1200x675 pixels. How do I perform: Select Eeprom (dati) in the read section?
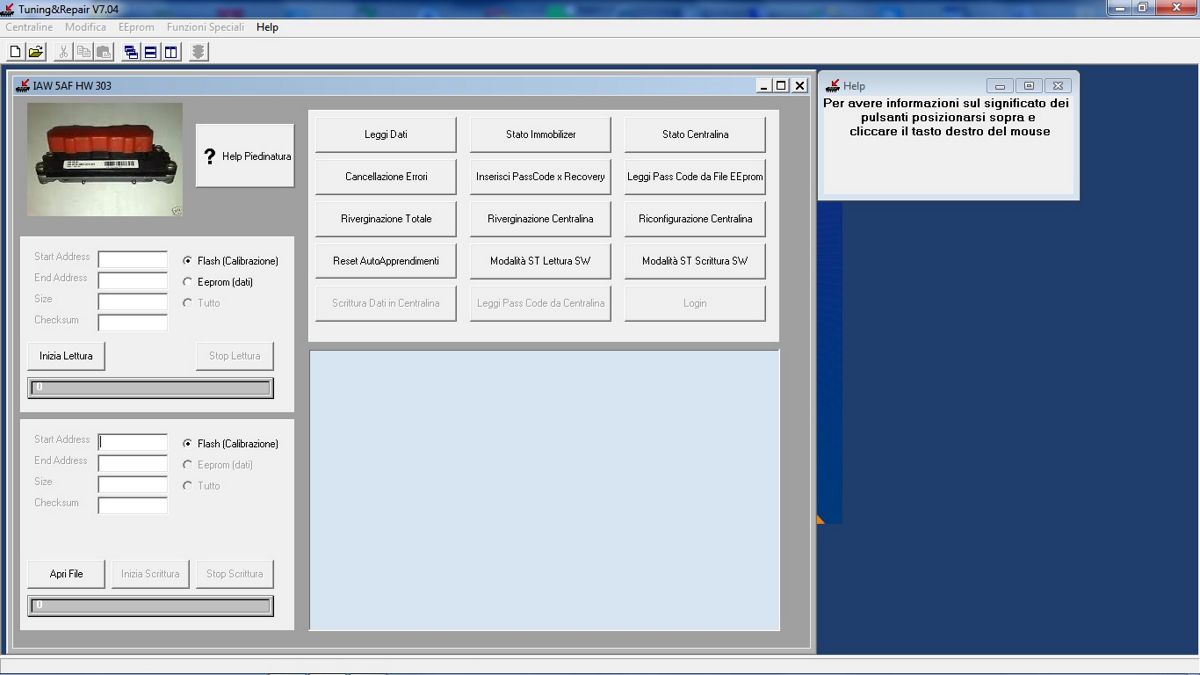(x=188, y=282)
